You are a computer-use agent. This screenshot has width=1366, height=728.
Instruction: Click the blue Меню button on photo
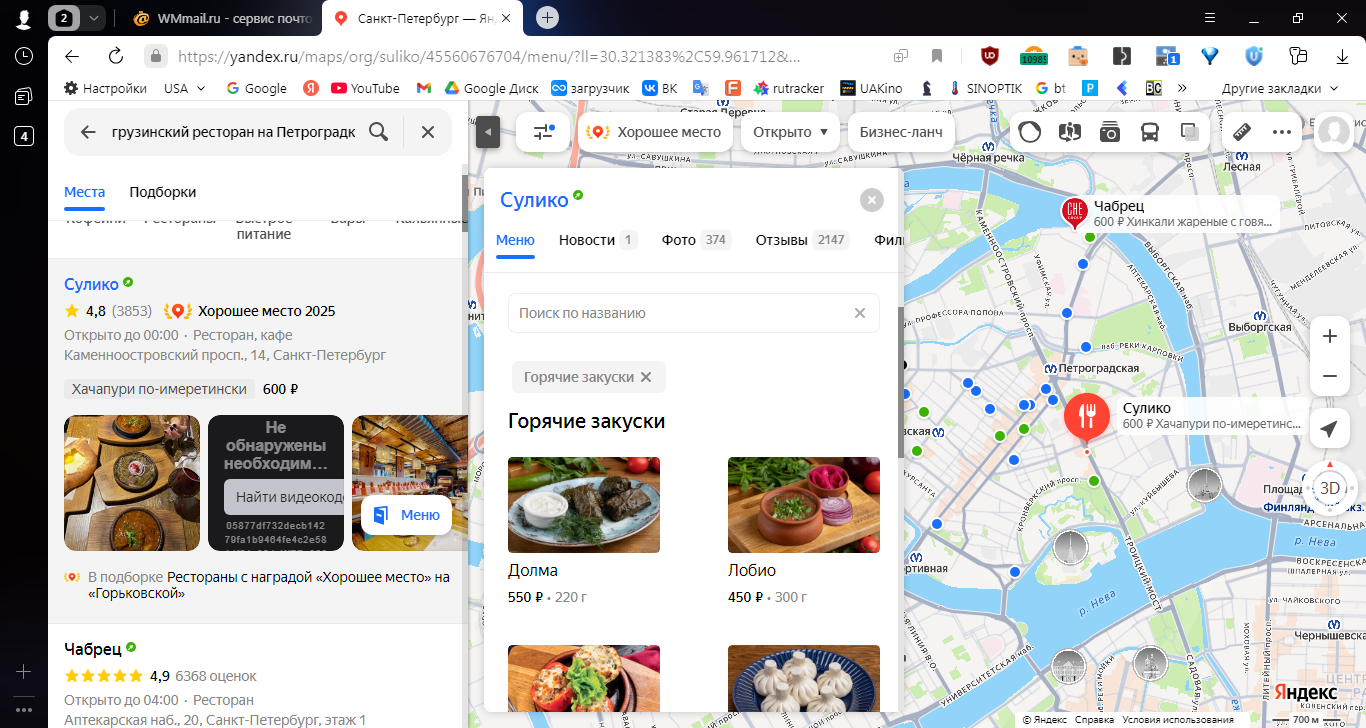pos(407,515)
